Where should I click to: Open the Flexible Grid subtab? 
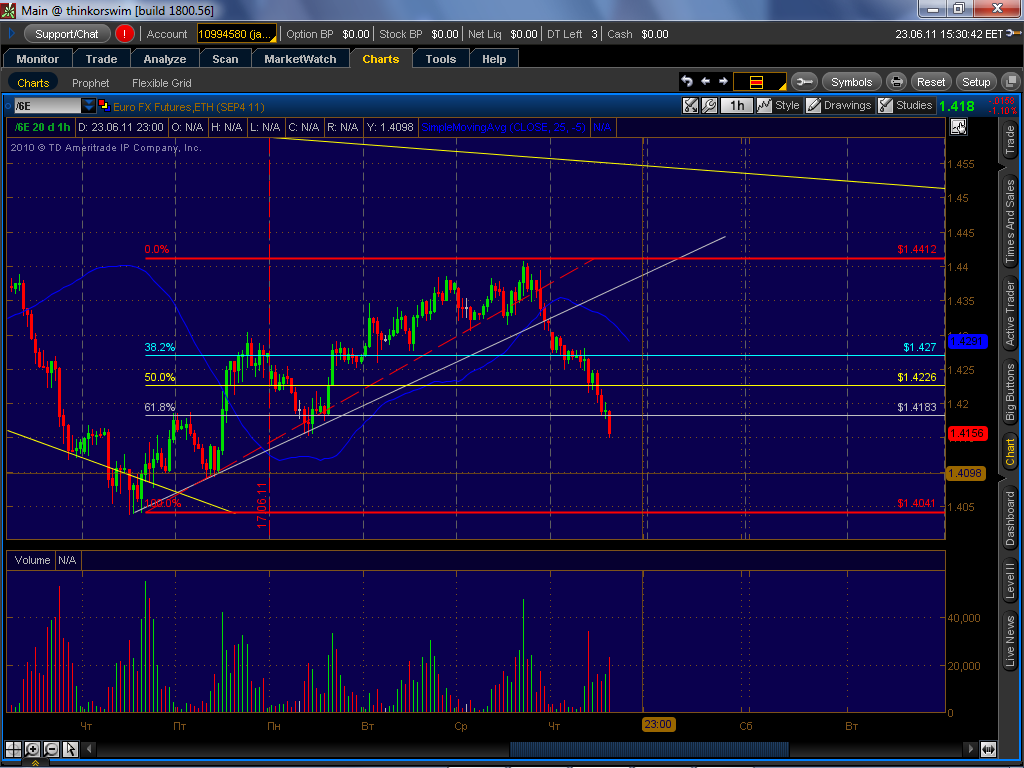point(161,83)
